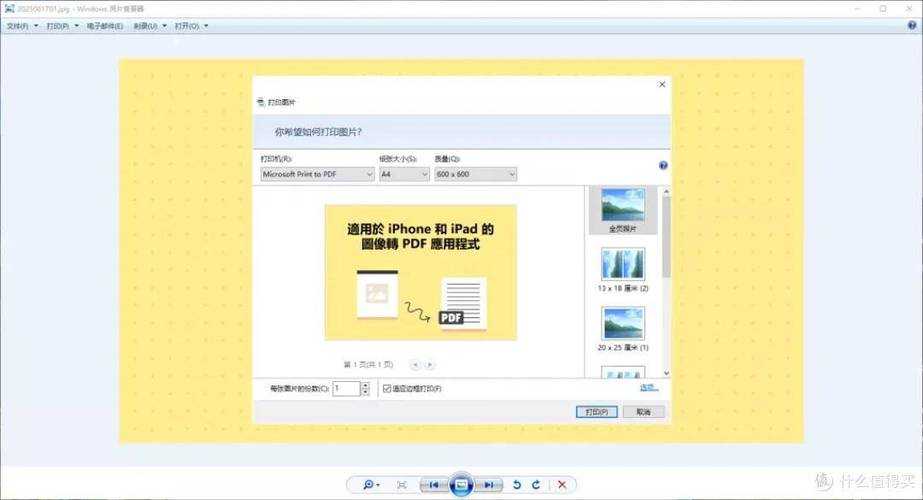This screenshot has width=923, height=500.
Task: Select the 20 x 25 厘米 (1) layout
Action: point(623,329)
